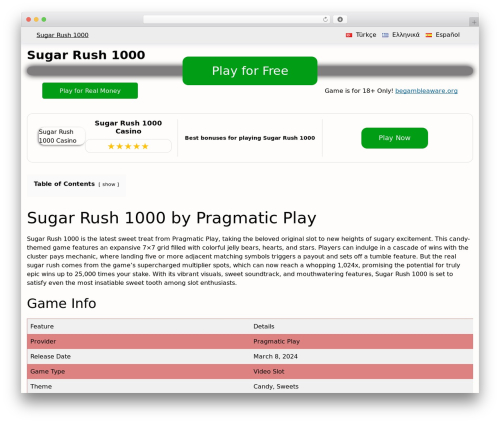Screen dimensions: 500x423
Task: Select the March 8, 2024 cell
Action: tap(362, 356)
